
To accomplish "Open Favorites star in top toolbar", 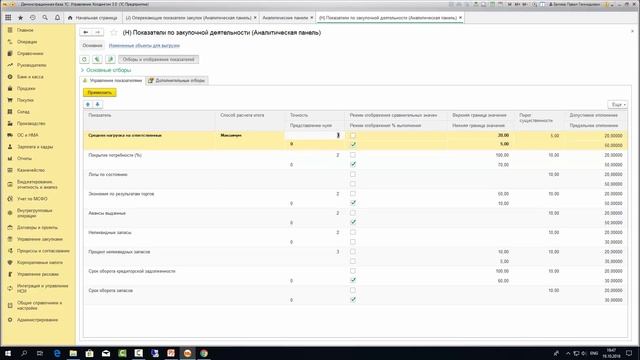I will tap(20, 18).
